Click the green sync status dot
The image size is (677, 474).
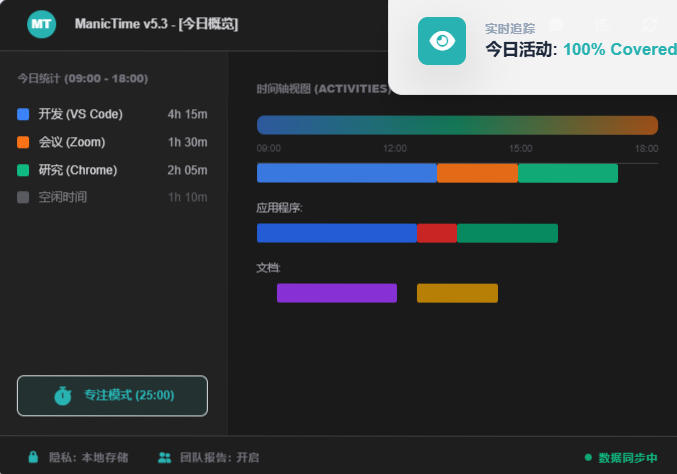(588, 457)
